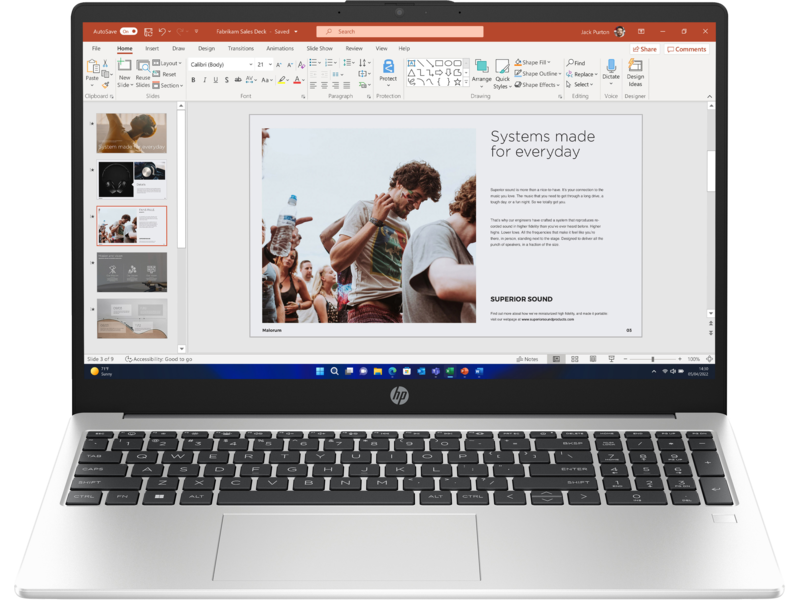Switch to the Insert ribbon tab
Image resolution: width=800 pixels, height=600 pixels.
coord(150,46)
